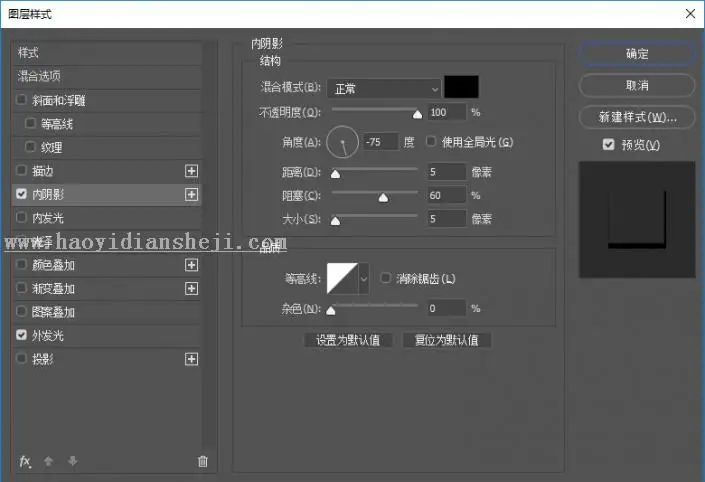This screenshot has width=705, height=482.
Task: Toggle the 使用全局光 checkbox
Action: (431, 141)
